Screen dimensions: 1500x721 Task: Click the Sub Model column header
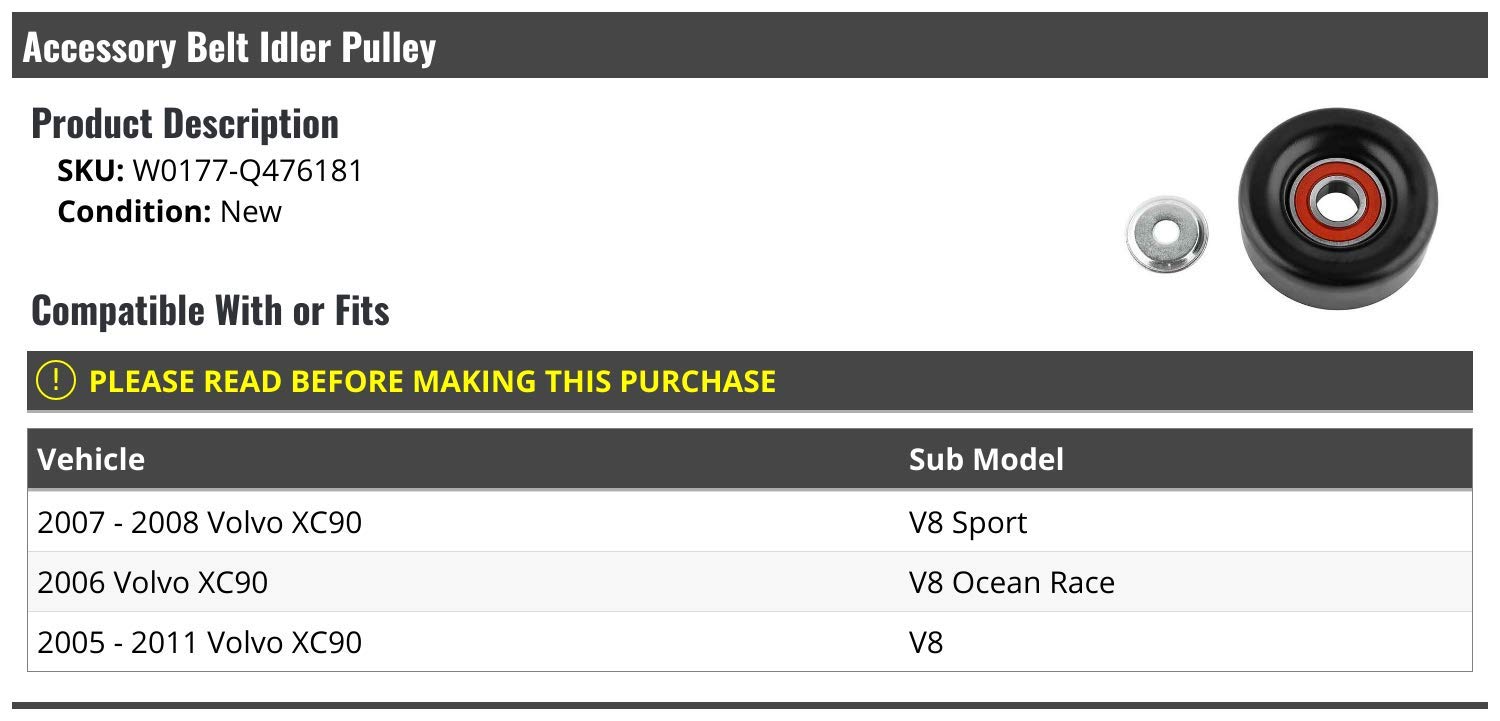[x=985, y=459]
